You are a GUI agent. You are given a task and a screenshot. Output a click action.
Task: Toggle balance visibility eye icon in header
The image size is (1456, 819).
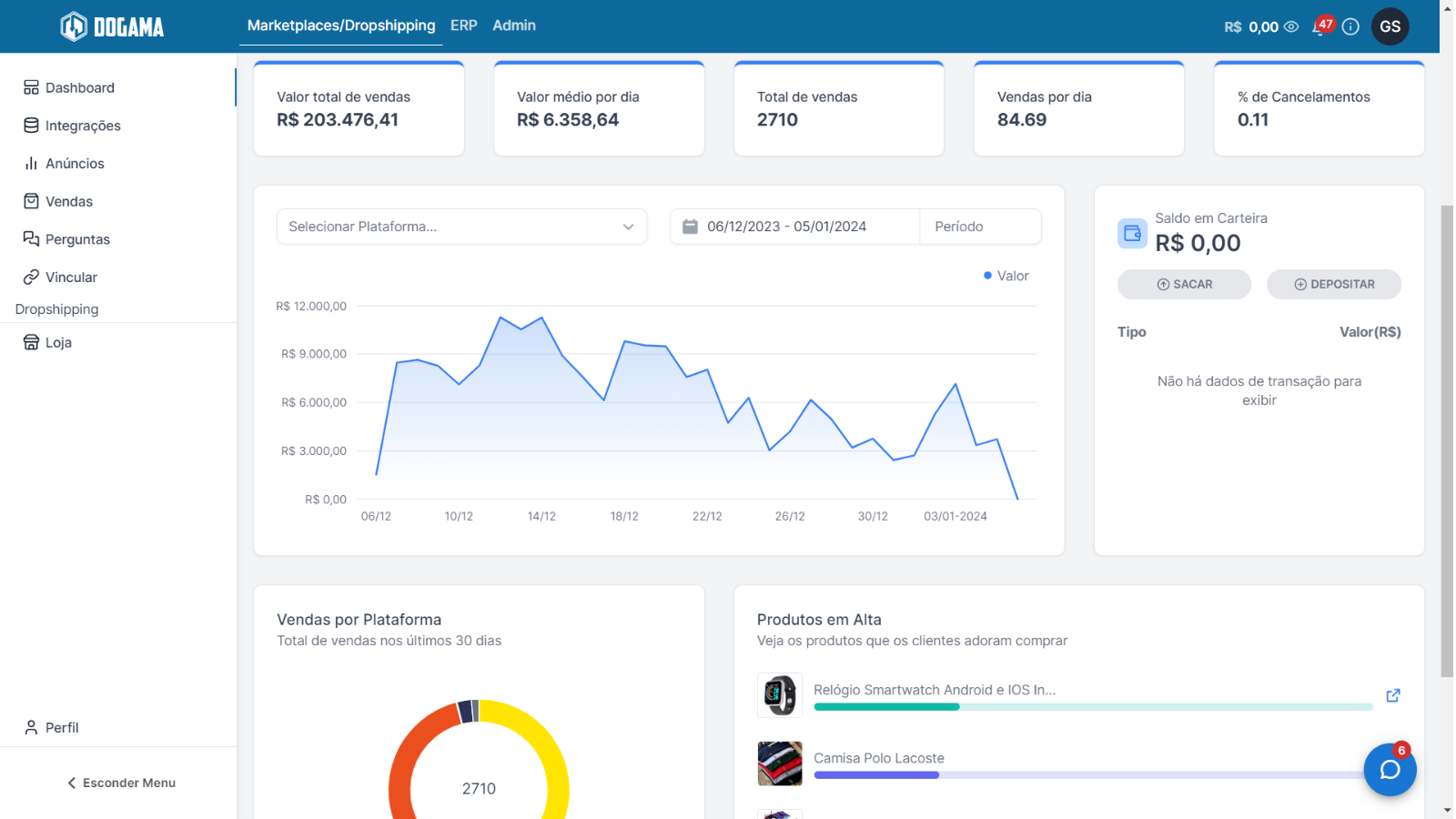tap(1290, 26)
